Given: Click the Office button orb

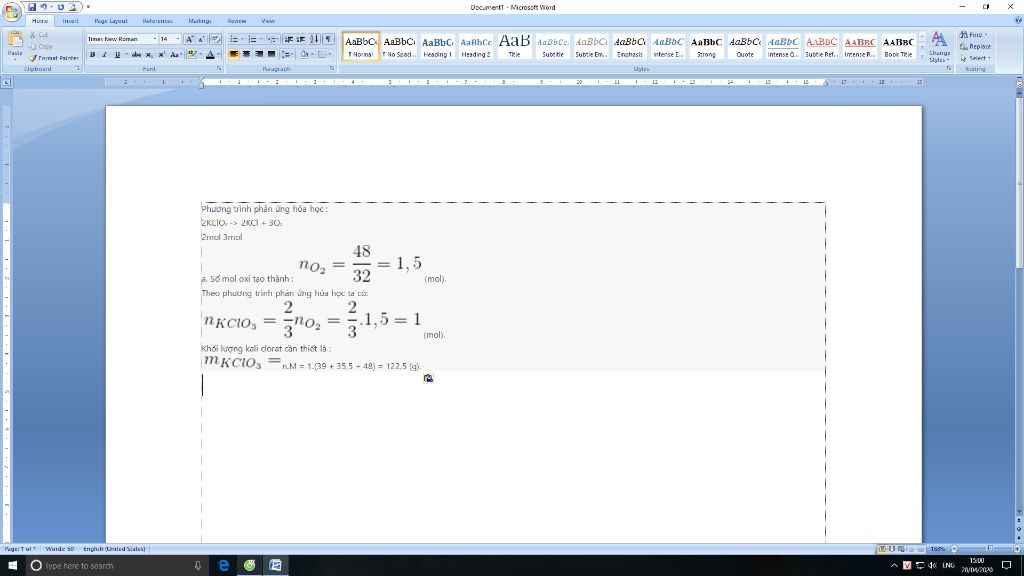Looking at the screenshot, I should [x=12, y=11].
